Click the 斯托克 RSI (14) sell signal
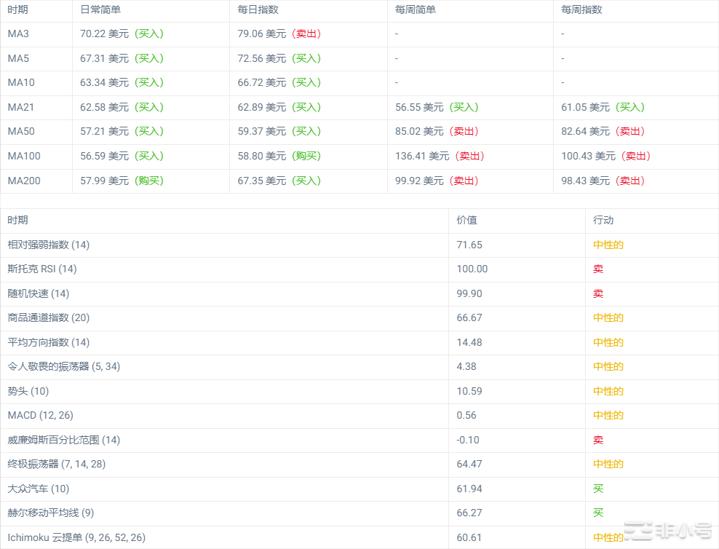Viewport: 719px width, 549px height. [x=598, y=269]
